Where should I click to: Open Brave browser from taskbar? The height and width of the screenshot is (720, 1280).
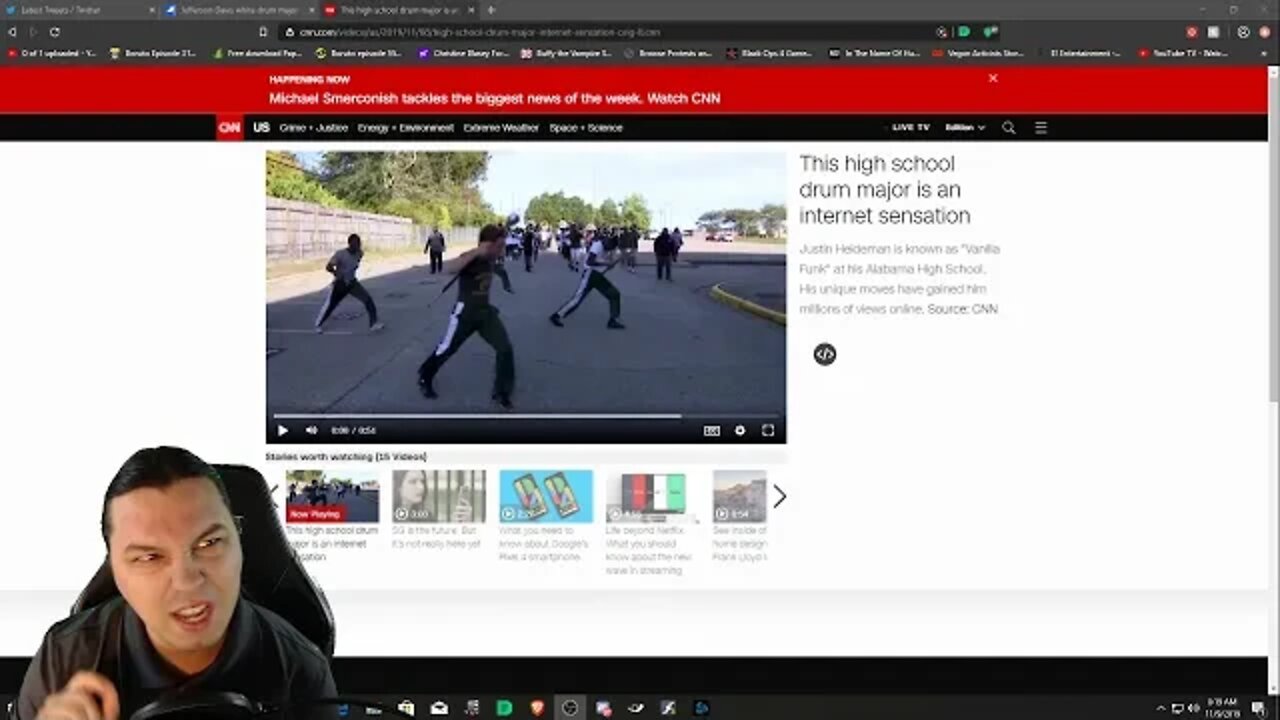537,708
